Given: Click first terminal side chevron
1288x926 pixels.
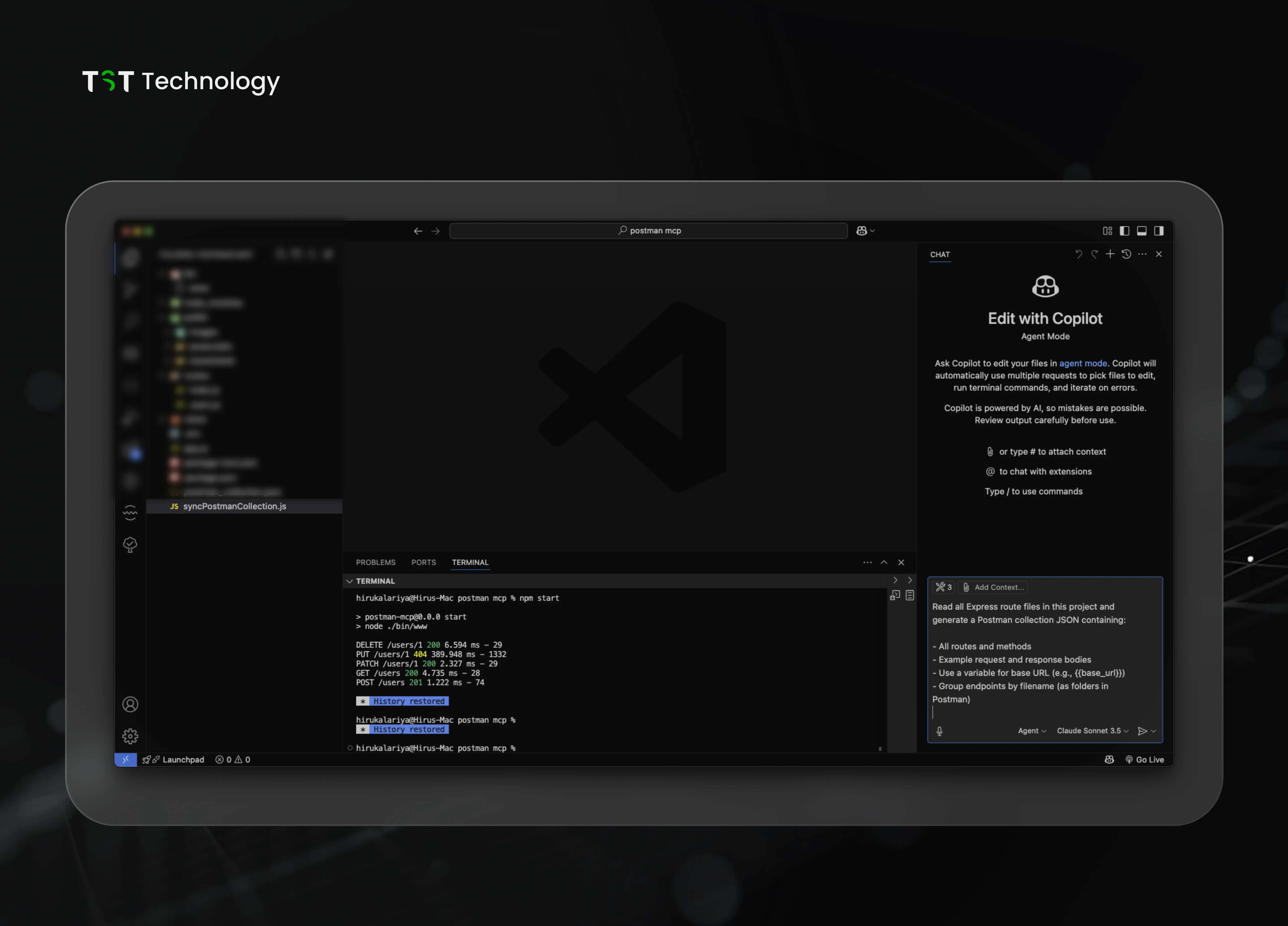Looking at the screenshot, I should click(x=896, y=580).
